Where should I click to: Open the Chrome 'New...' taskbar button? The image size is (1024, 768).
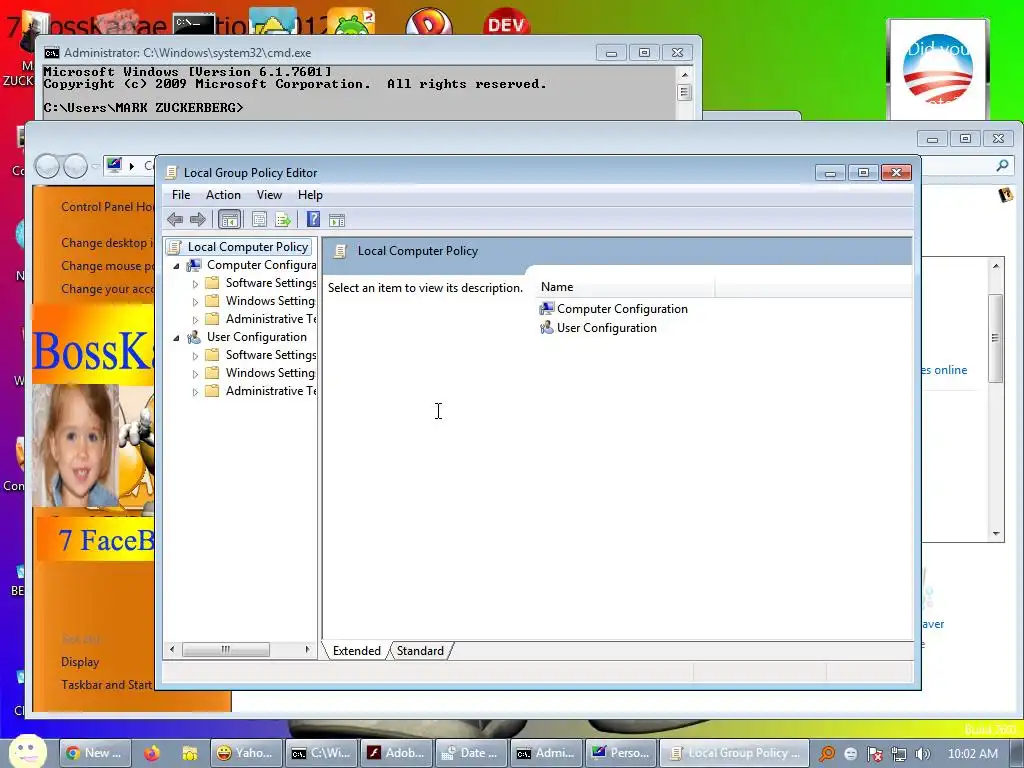pos(95,753)
